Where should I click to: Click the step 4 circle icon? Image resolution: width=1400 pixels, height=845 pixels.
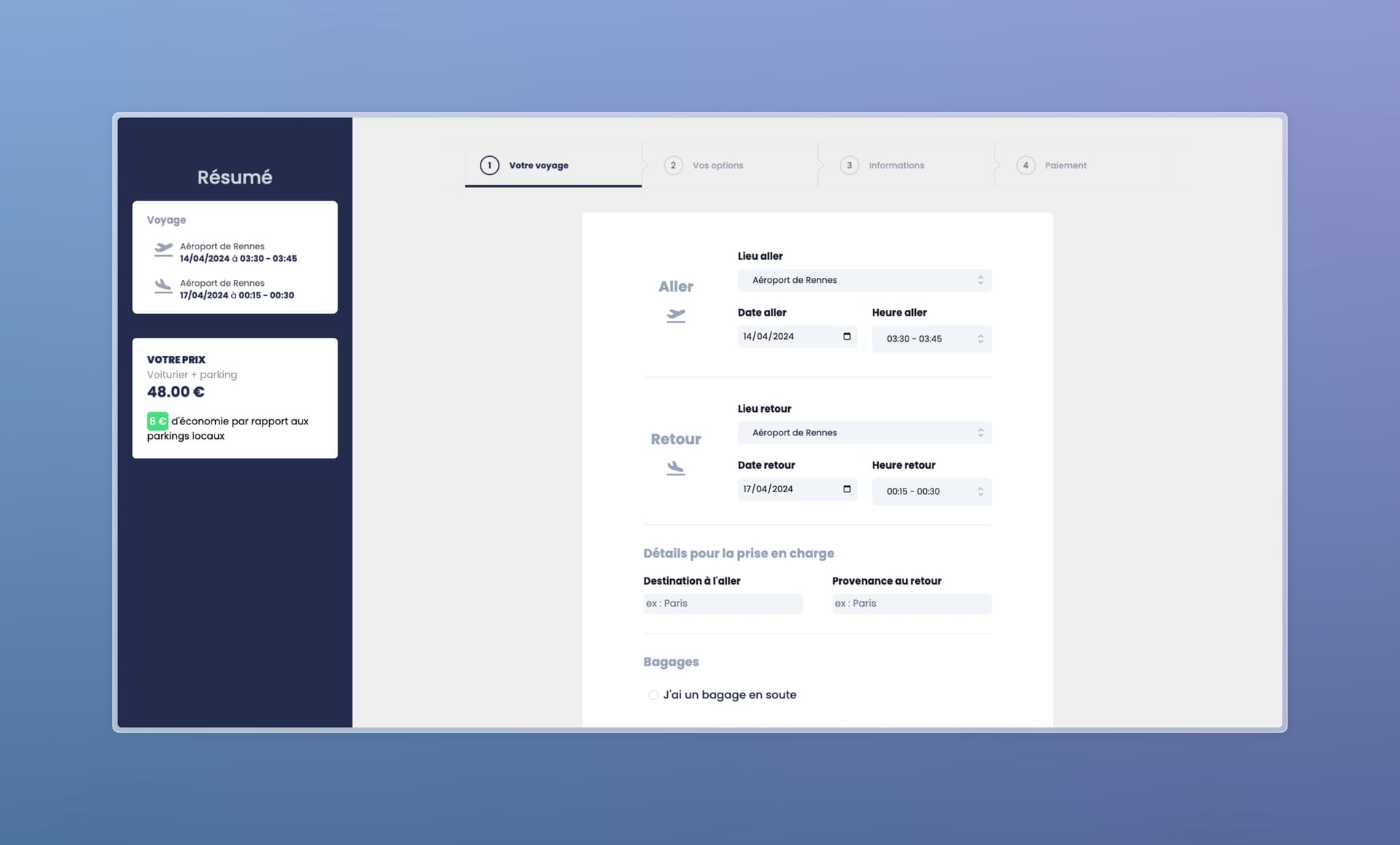pos(1025,166)
